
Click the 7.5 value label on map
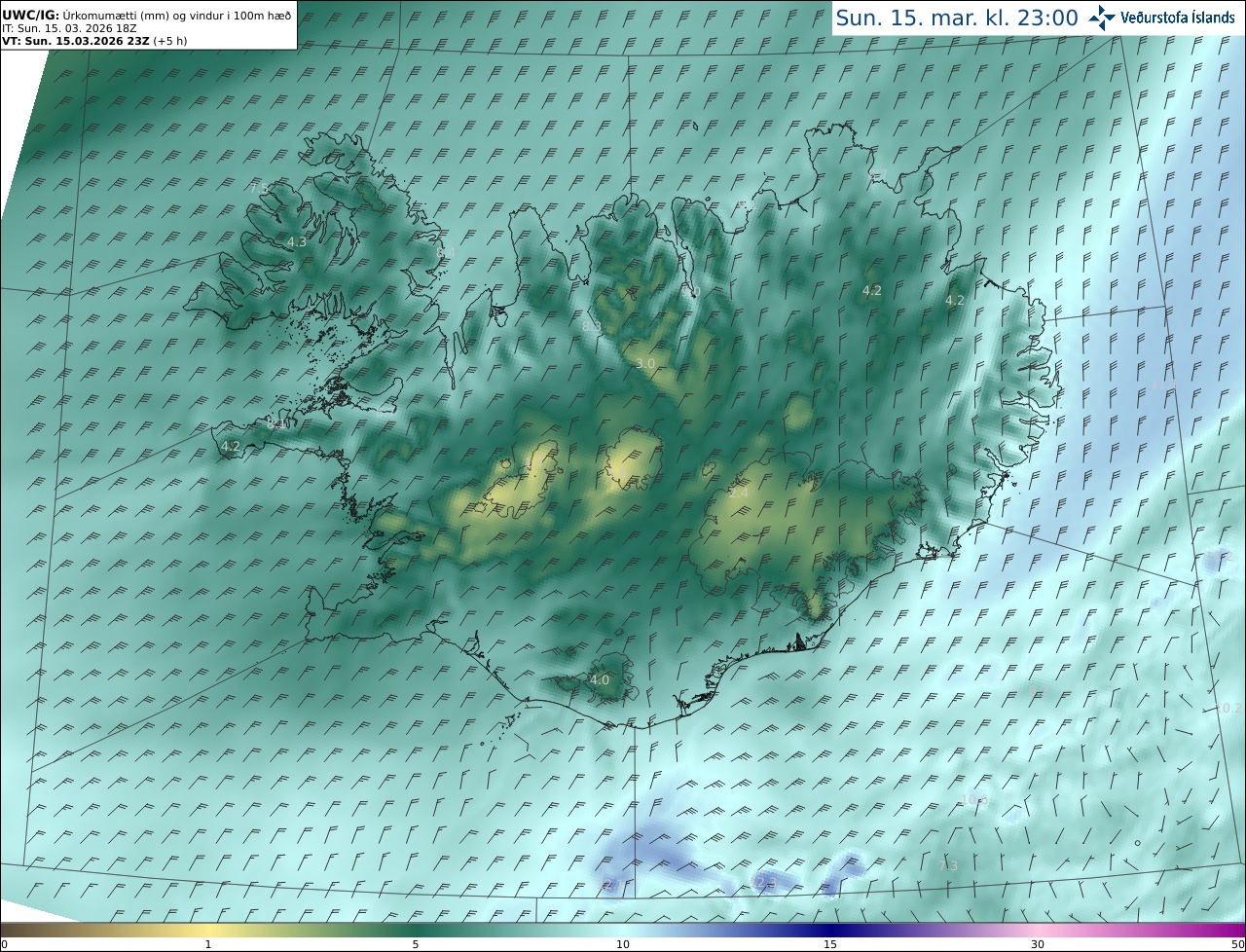(258, 188)
